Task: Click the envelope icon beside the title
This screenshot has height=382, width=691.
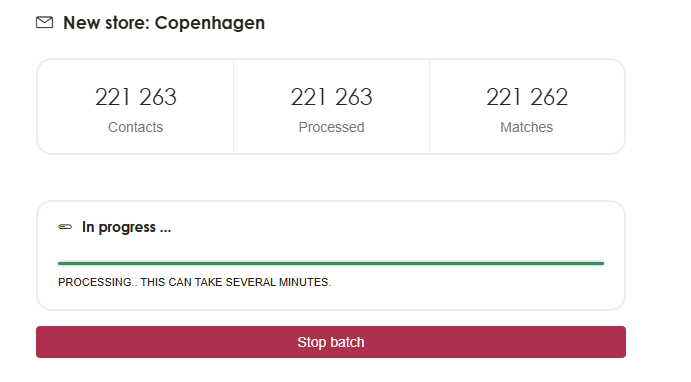Action: click(x=45, y=22)
